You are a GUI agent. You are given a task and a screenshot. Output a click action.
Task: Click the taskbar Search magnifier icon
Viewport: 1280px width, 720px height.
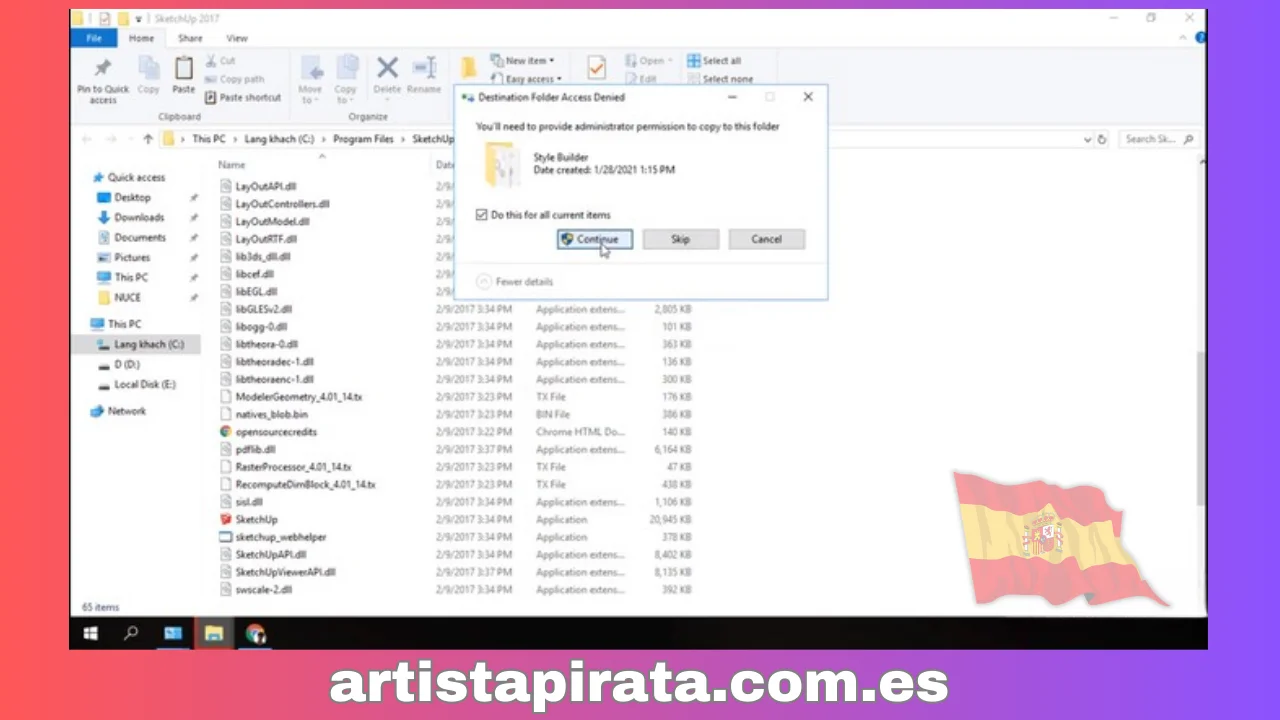[131, 633]
